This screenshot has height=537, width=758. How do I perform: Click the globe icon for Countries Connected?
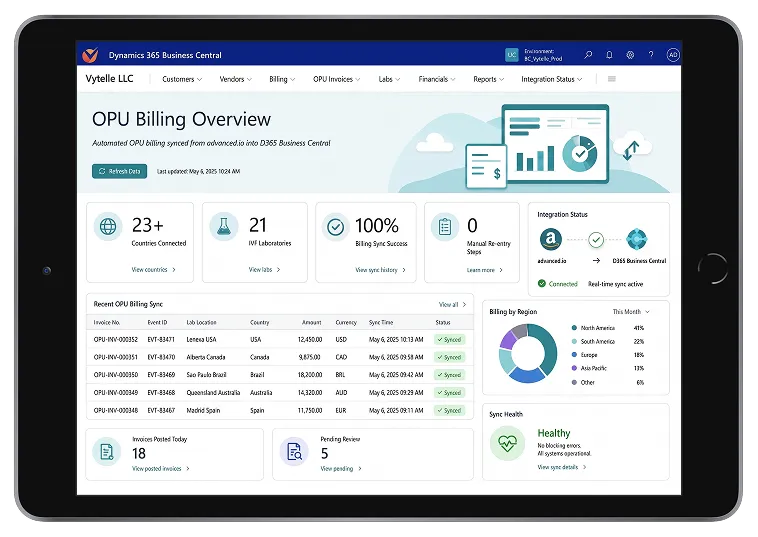[108, 226]
